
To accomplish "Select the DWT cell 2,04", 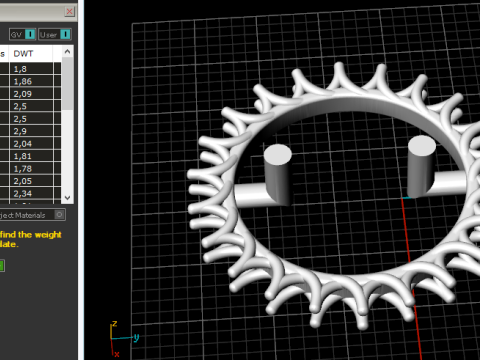I will (x=31, y=144).
